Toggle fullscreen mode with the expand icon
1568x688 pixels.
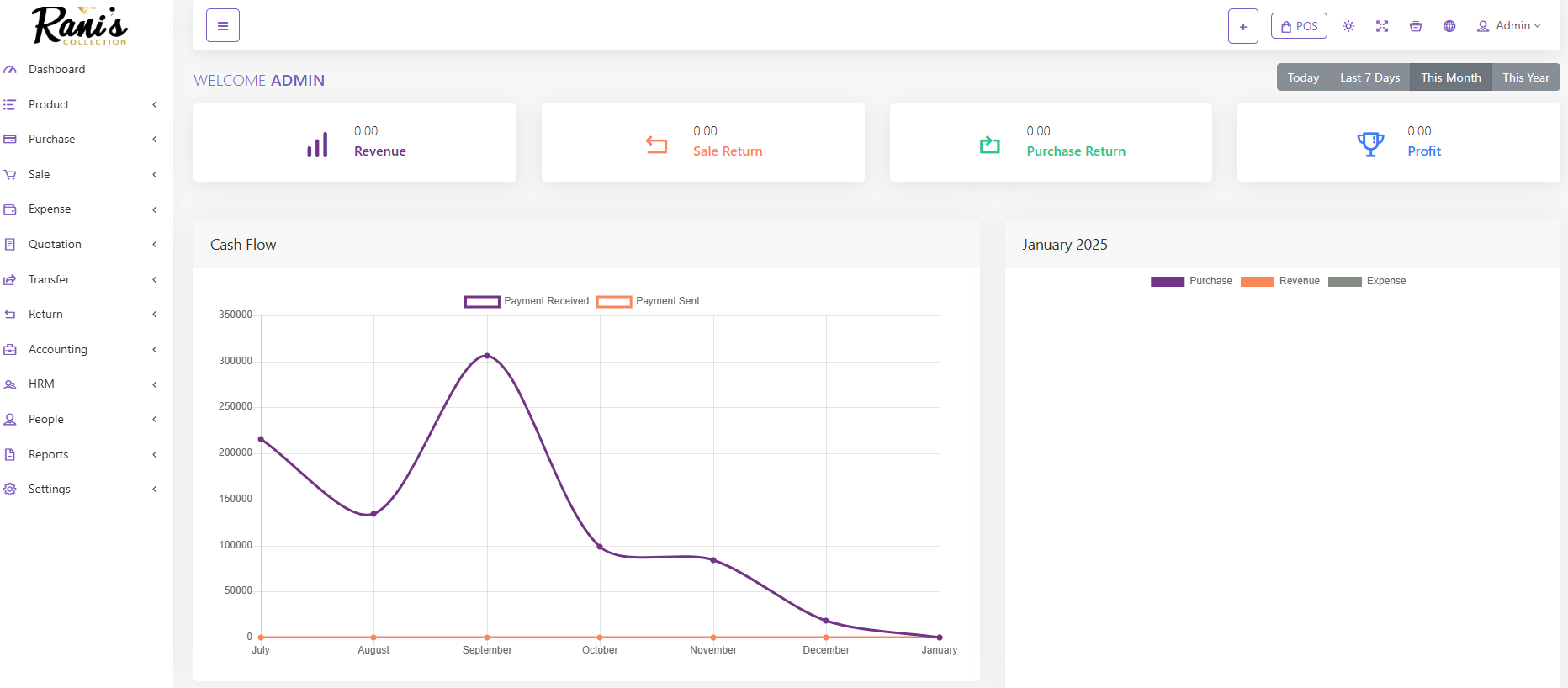1382,26
